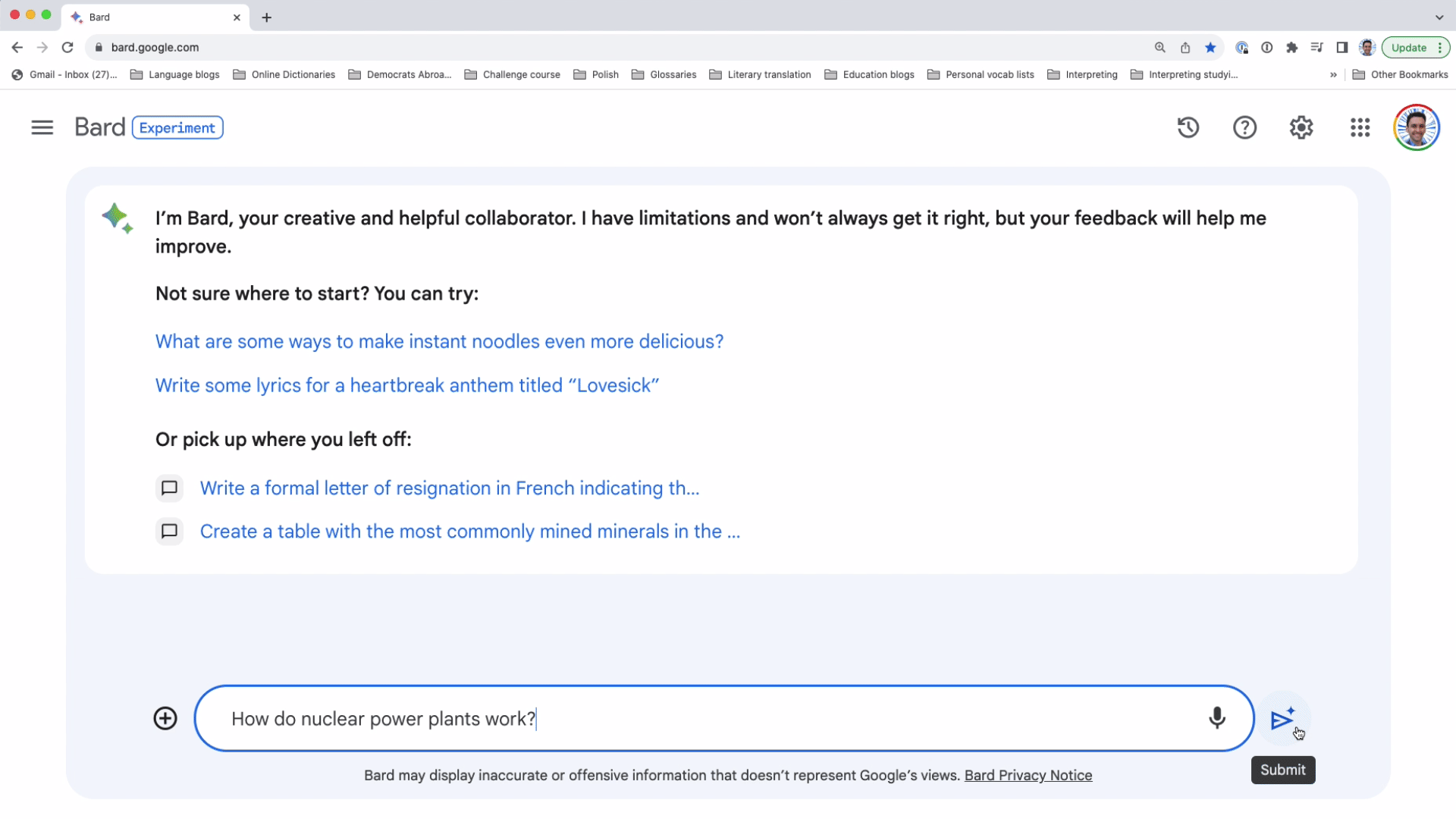This screenshot has width=1456, height=819.
Task: Click the Experiment badge
Action: click(x=177, y=127)
